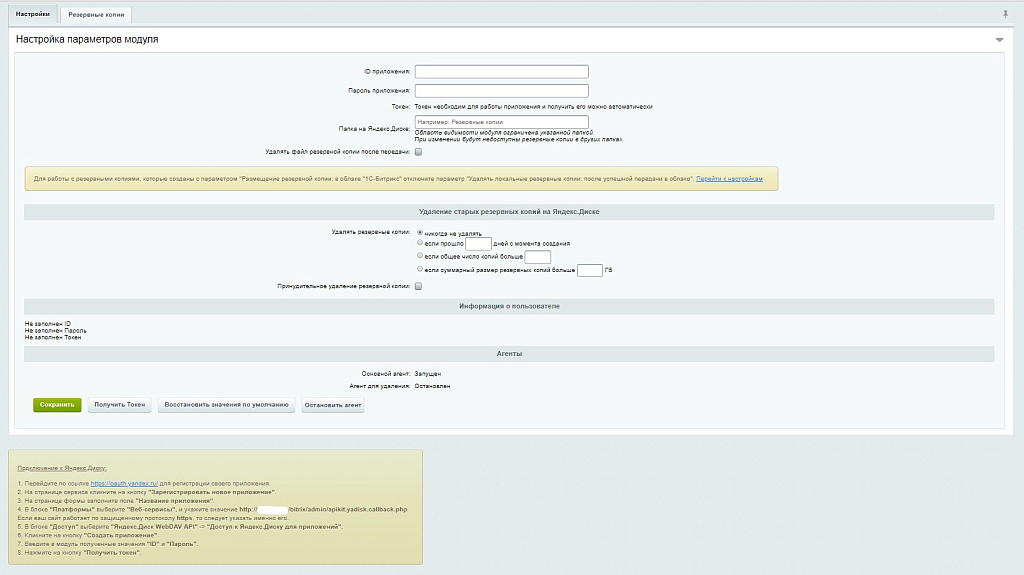Click the size limit field before 'ГБ'
Image resolution: width=1024 pixels, height=575 pixels.
589,270
